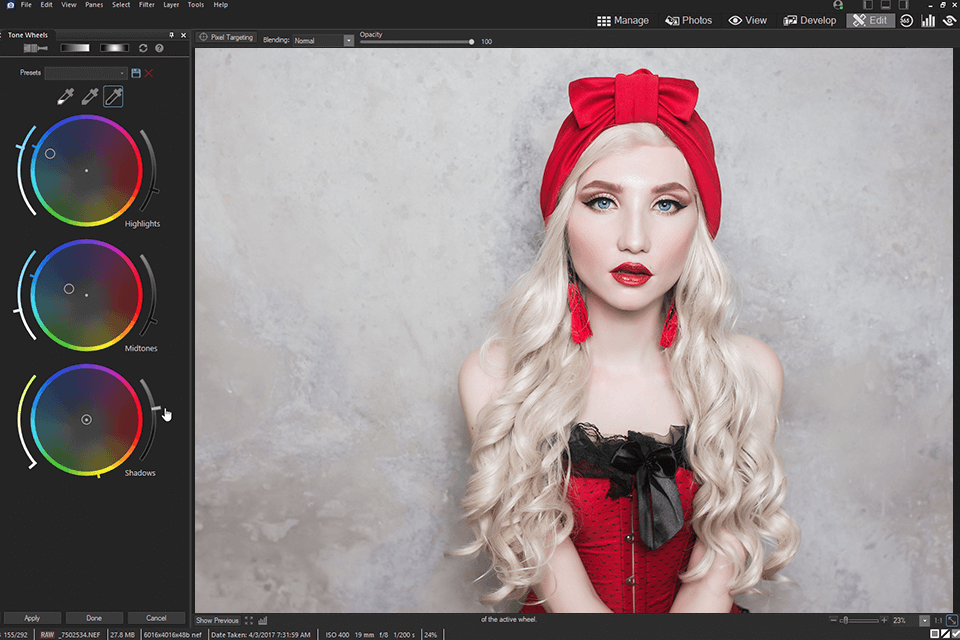Open the 365 mode icon
Image resolution: width=960 pixels, height=640 pixels.
click(x=906, y=20)
